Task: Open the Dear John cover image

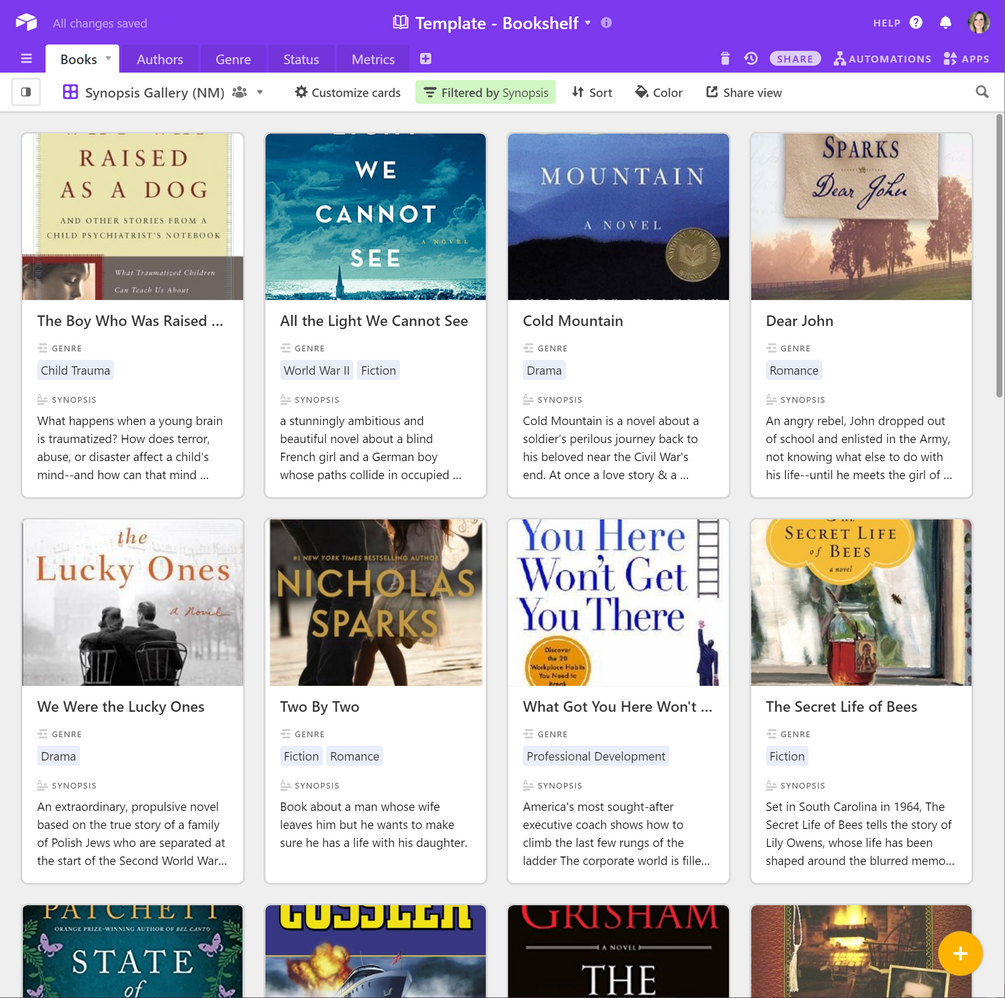Action: coord(861,217)
